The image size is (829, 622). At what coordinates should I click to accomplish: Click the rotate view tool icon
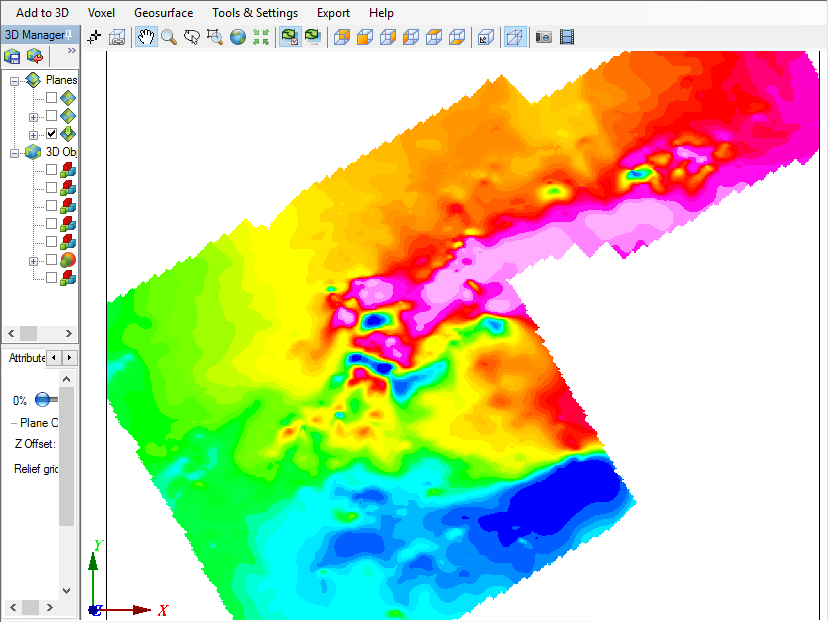coord(191,37)
